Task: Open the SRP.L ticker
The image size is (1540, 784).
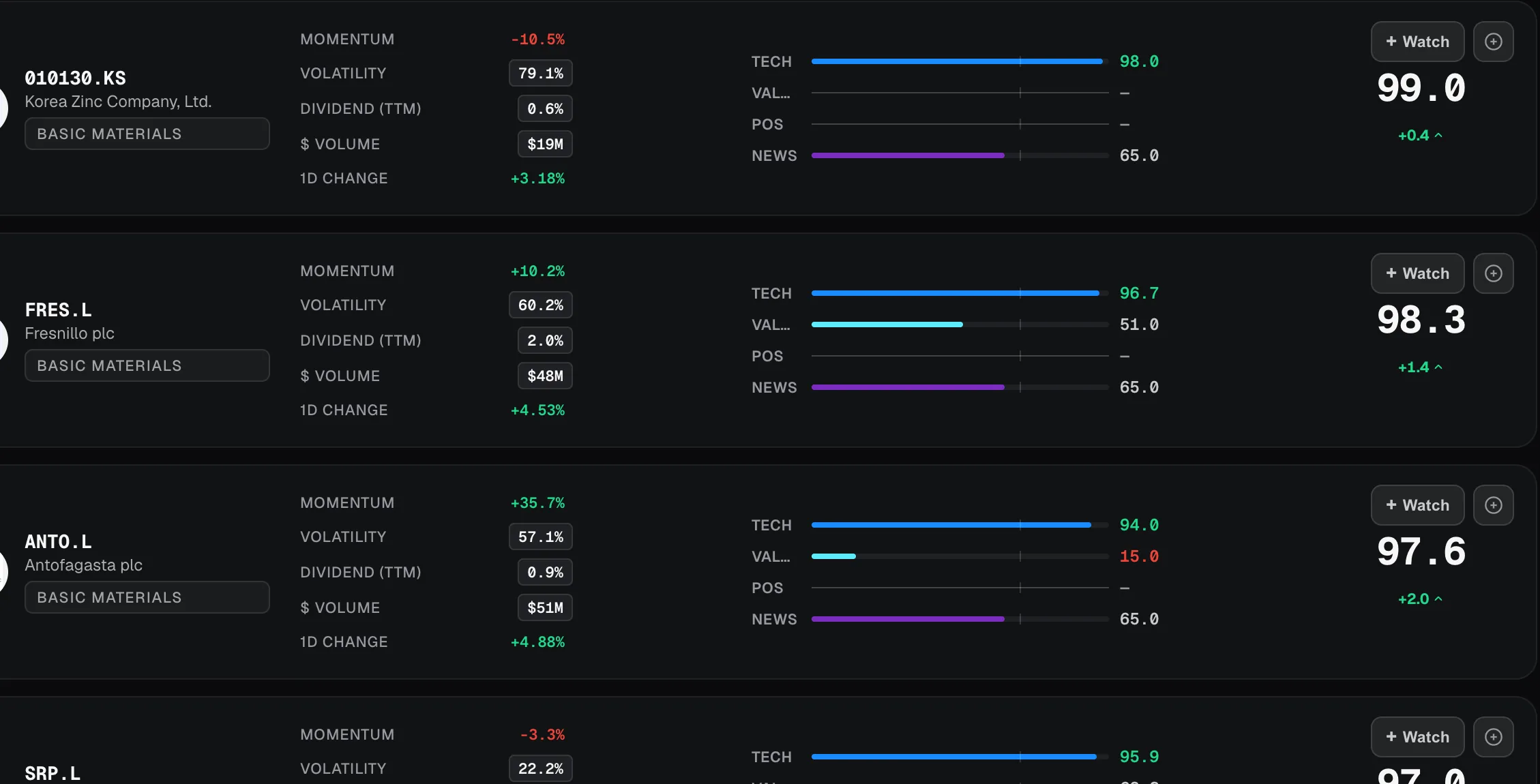Action: 53,774
